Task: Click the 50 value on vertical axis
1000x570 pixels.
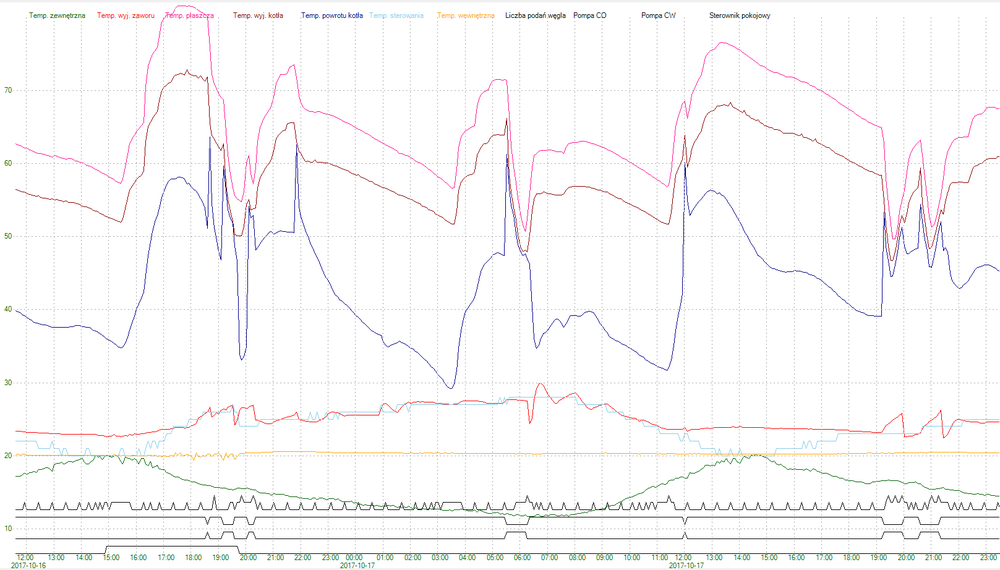Action: 8,237
